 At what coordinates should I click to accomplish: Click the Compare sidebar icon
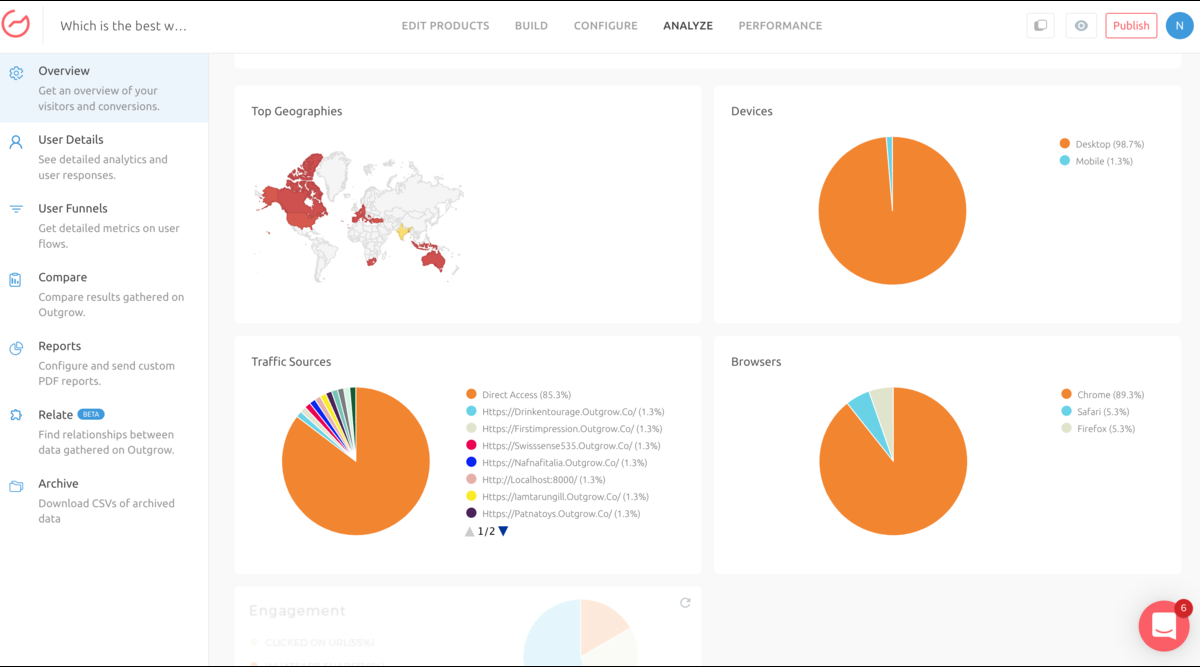pos(16,280)
